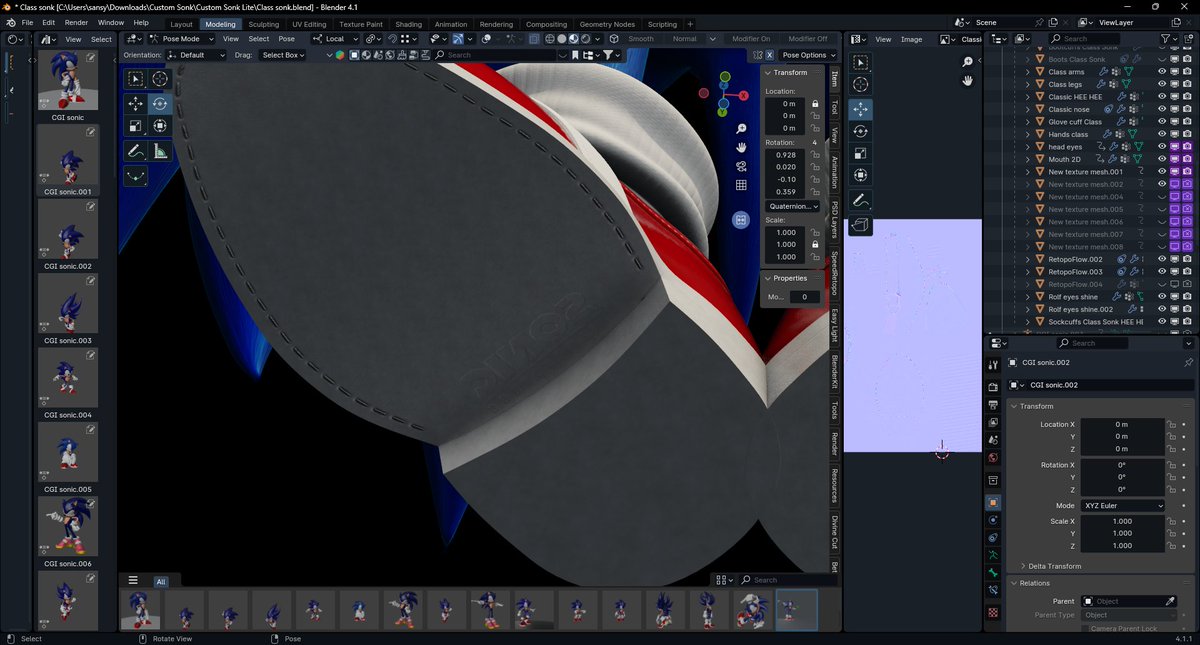This screenshot has height=645, width=1200.
Task: Click the Modifier Off button
Action: pyautogui.click(x=808, y=39)
